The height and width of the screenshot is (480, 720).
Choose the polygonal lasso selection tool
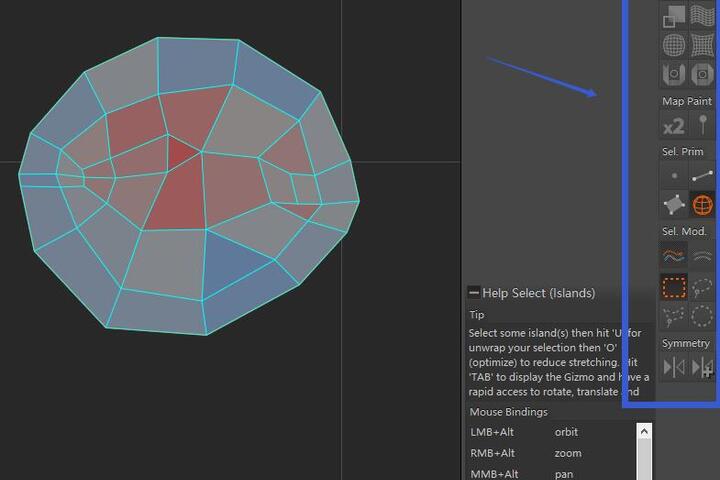(674, 316)
